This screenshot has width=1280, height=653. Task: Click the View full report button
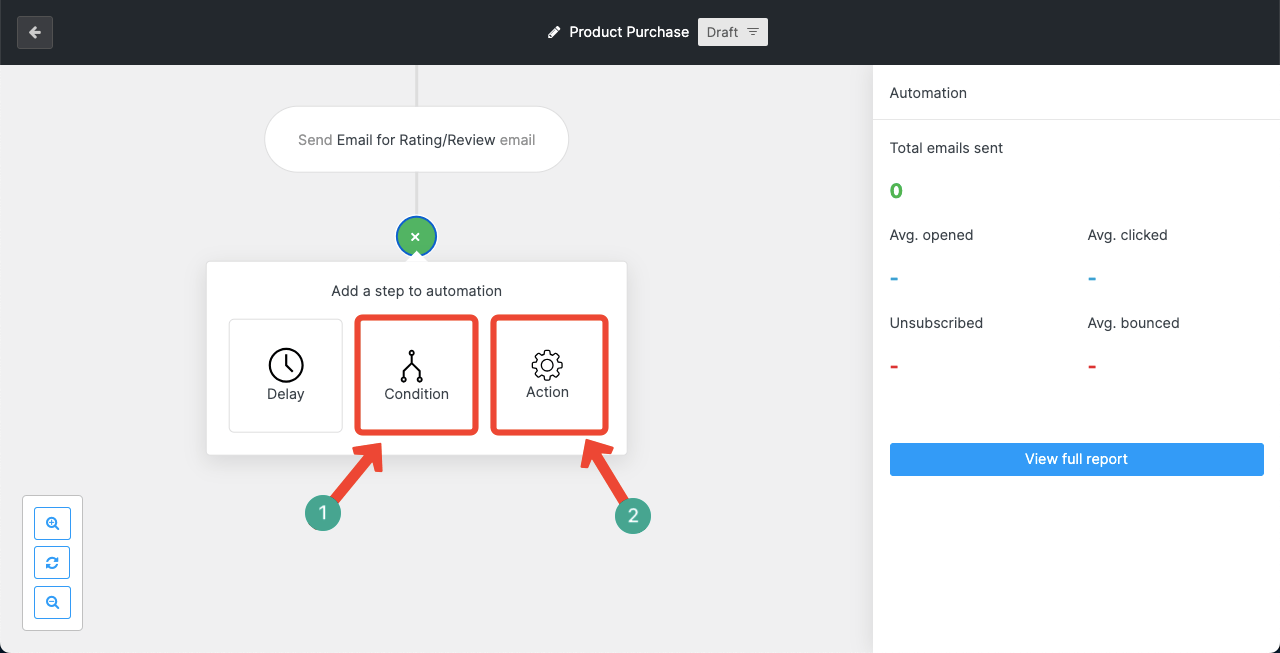point(1076,459)
